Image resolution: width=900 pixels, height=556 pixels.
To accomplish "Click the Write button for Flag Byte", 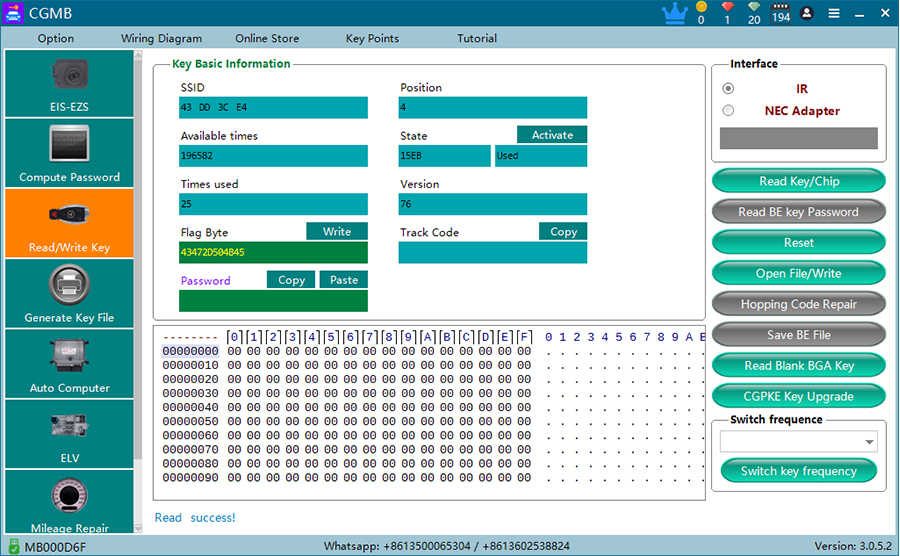I will coord(337,232).
